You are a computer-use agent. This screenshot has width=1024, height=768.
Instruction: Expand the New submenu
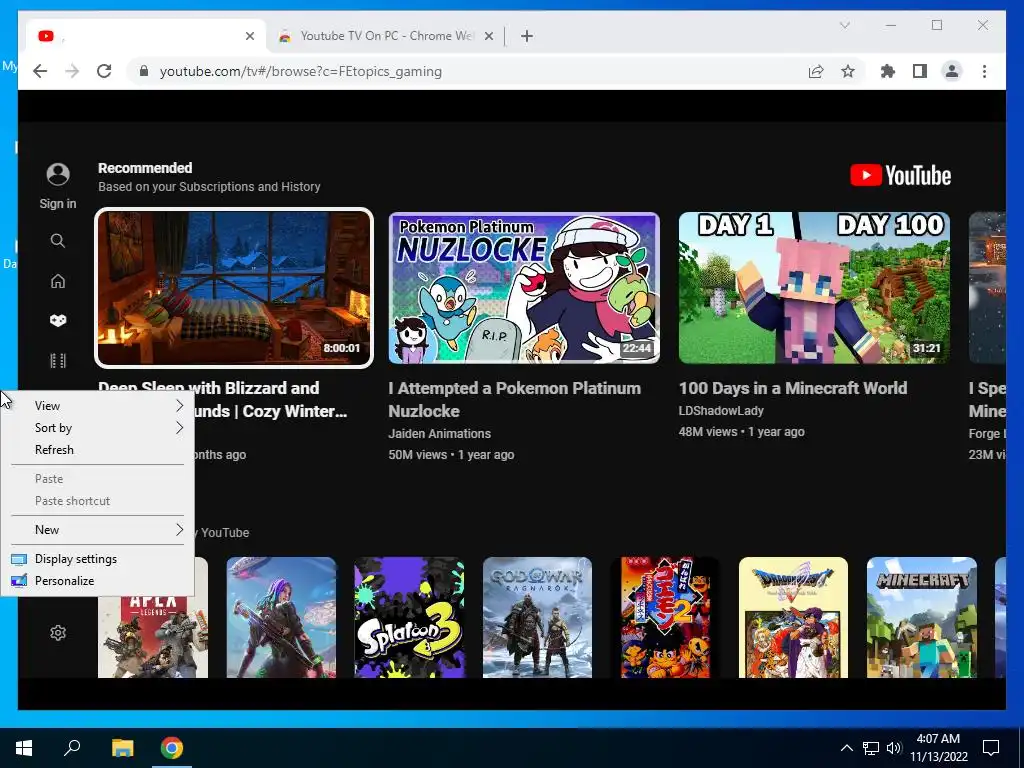(x=97, y=530)
